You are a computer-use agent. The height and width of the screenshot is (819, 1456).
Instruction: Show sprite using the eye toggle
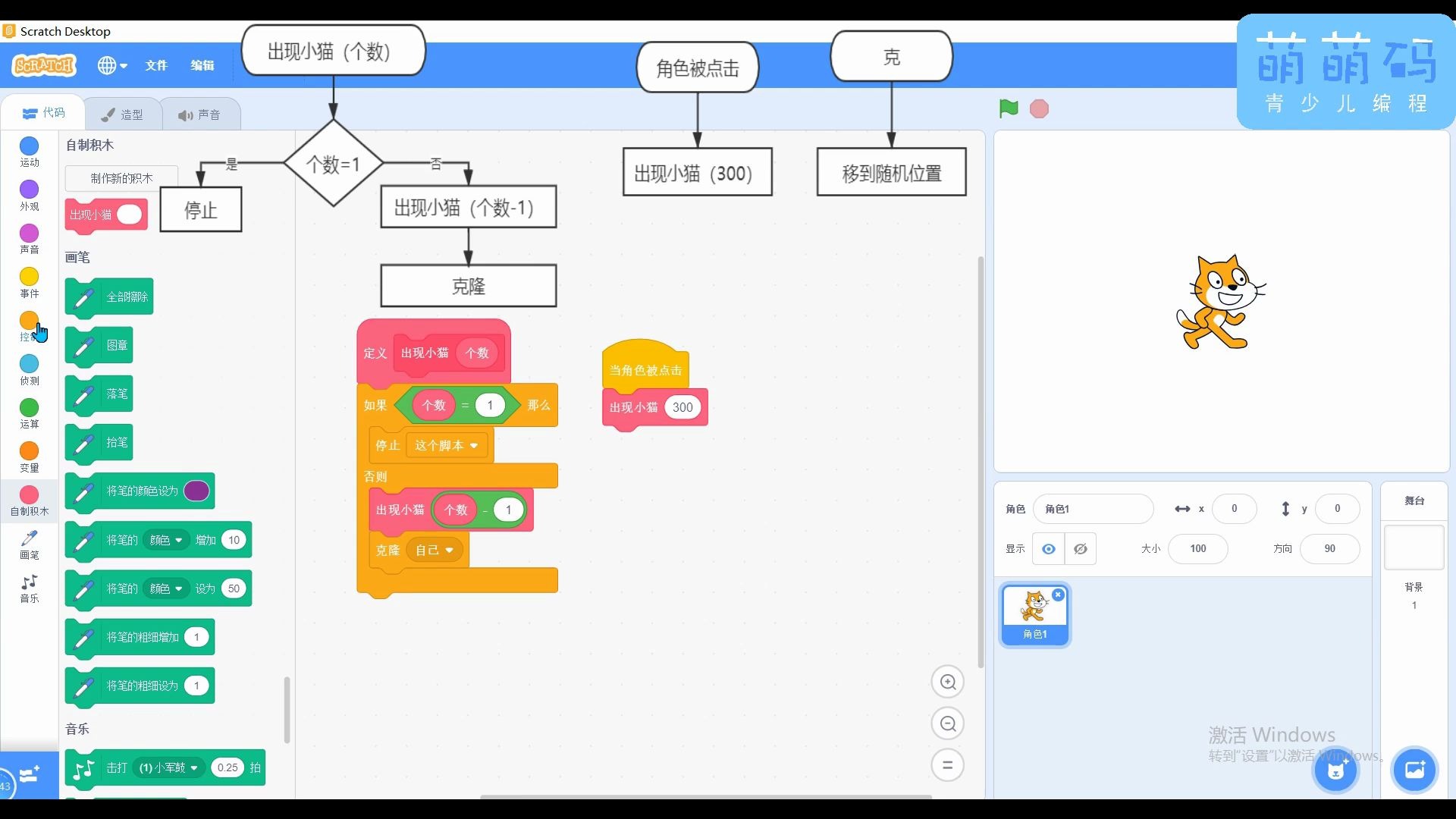(1048, 548)
